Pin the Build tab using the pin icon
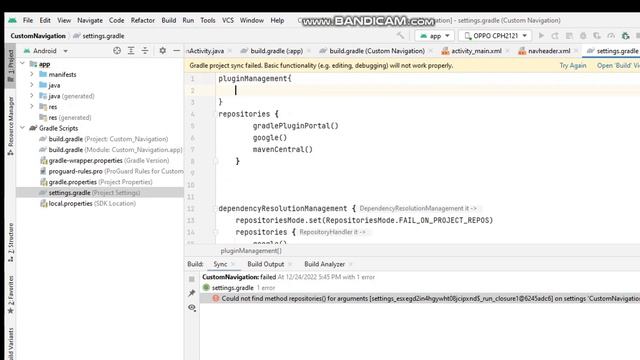Viewport: 640px width, 360px height. [192, 293]
